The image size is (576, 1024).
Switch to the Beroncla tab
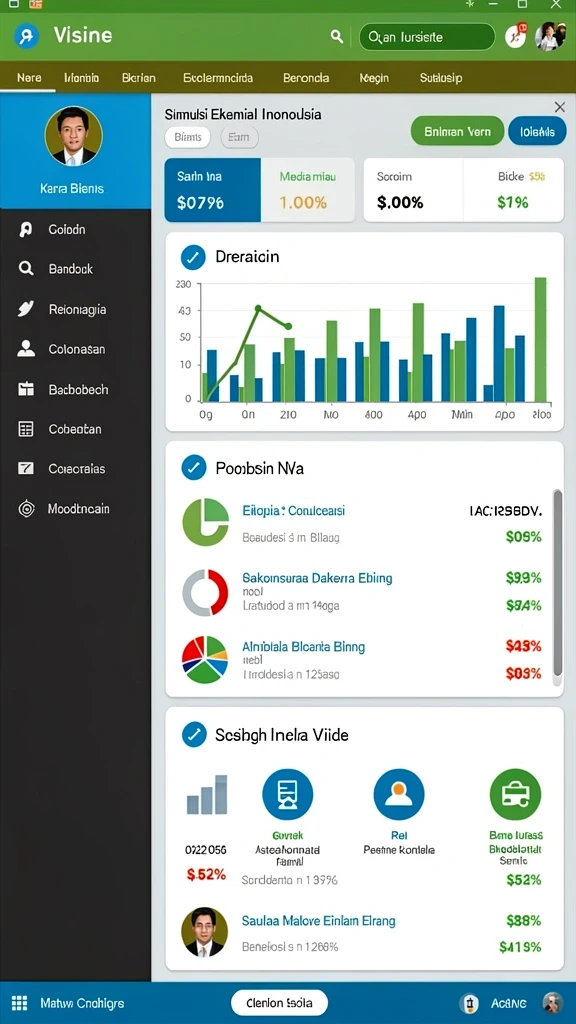coord(306,78)
